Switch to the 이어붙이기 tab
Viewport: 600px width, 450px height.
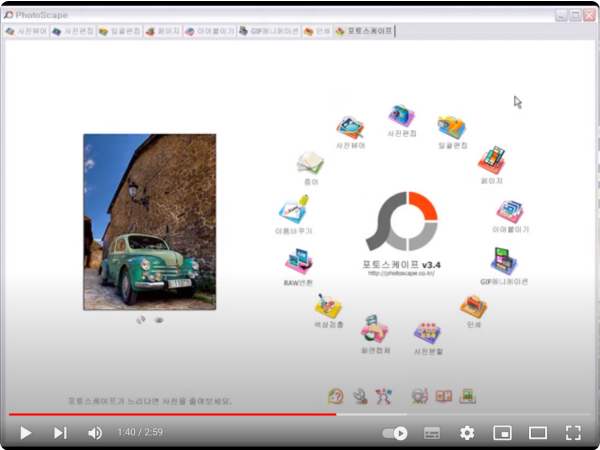point(209,31)
